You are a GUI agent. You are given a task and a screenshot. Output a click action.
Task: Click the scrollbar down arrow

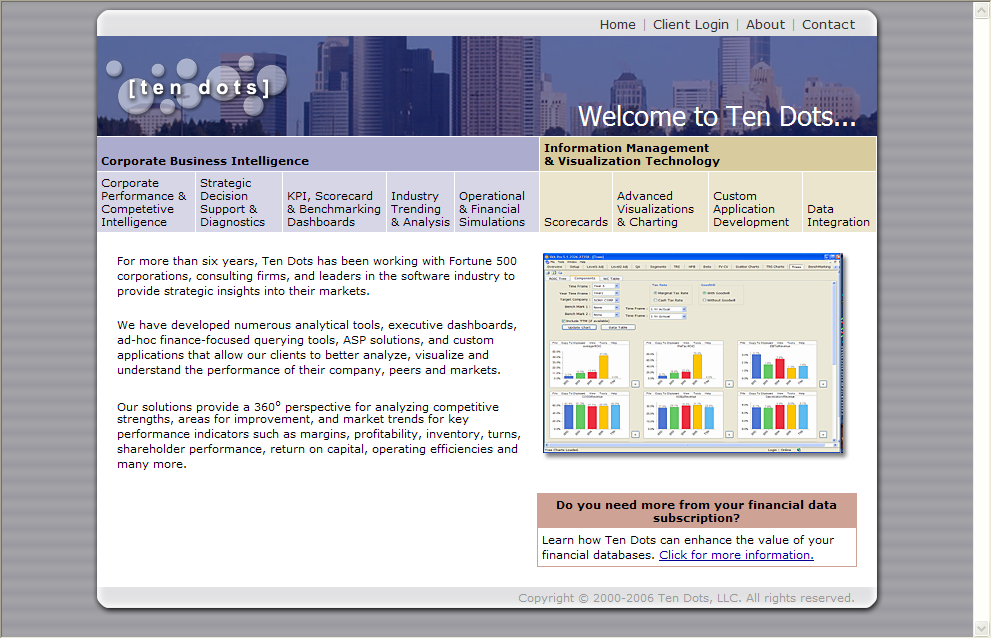click(x=982, y=628)
